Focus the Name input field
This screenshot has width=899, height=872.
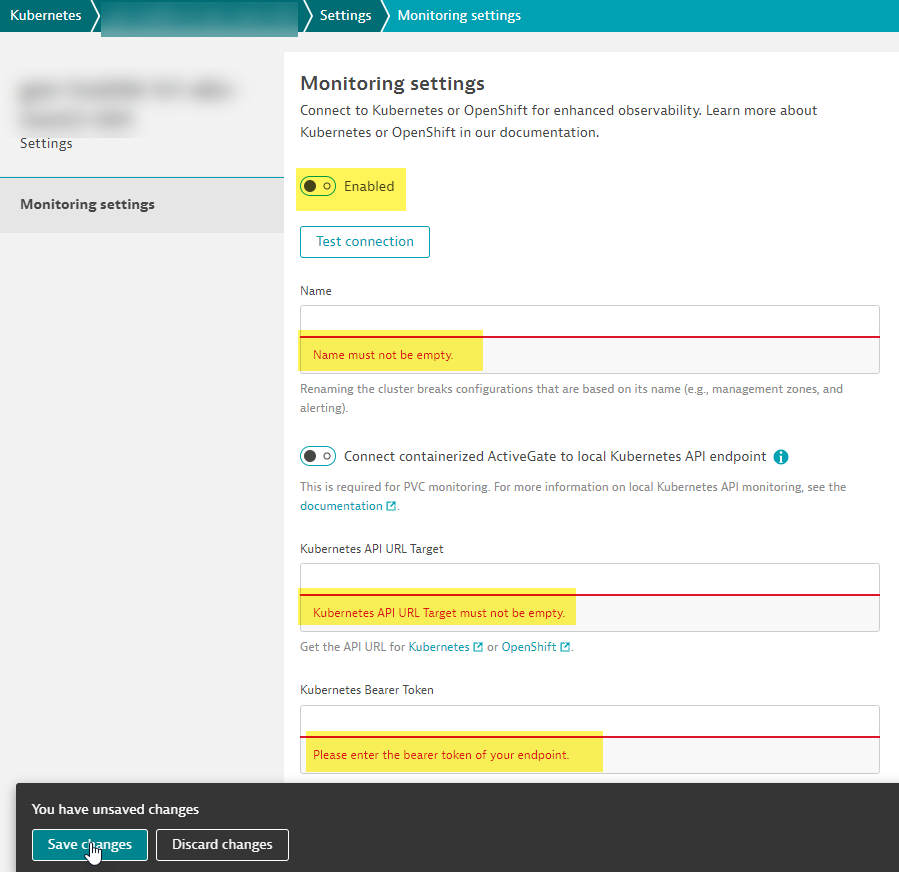pos(589,321)
